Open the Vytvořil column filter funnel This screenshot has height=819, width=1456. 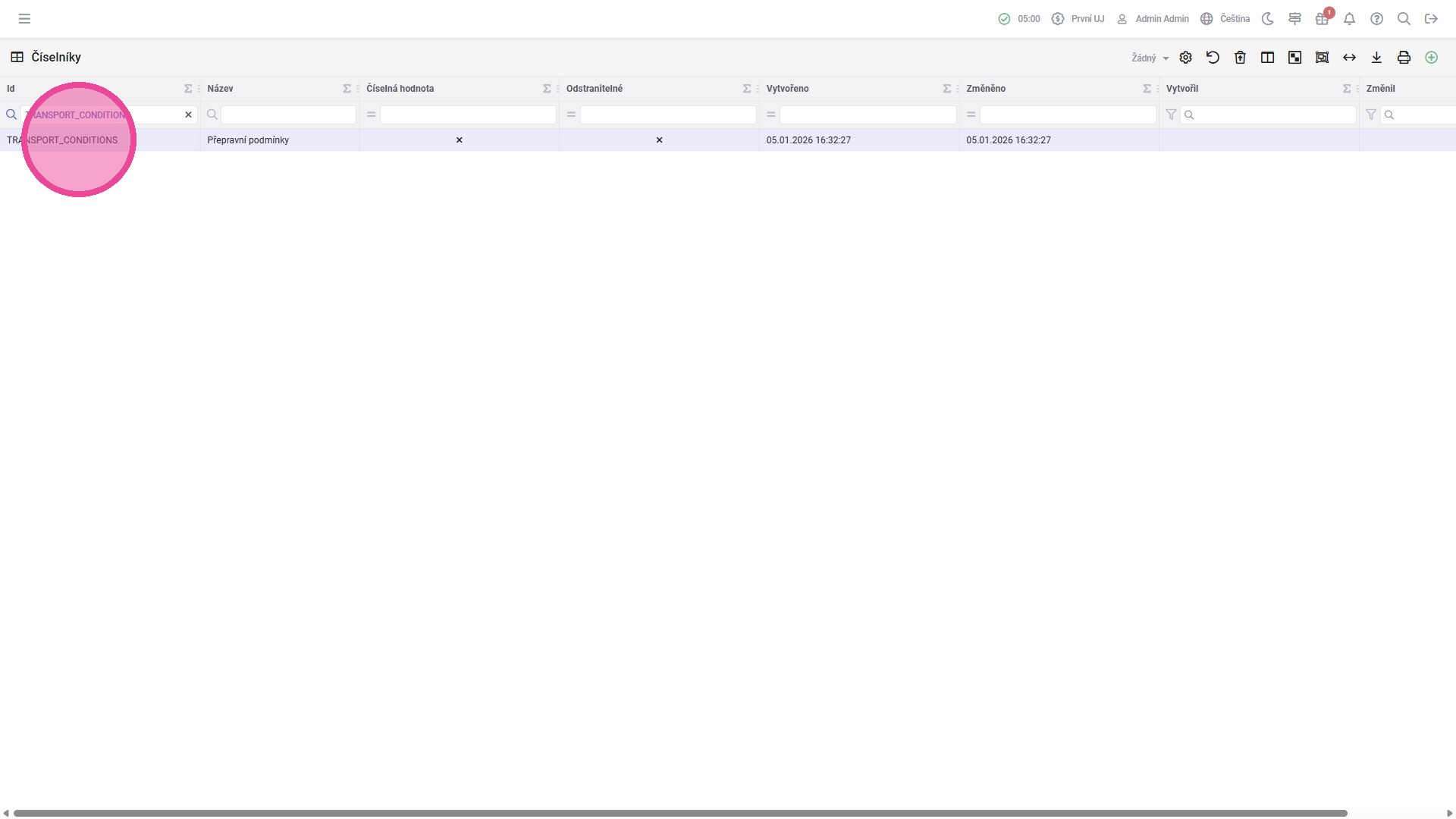point(1171,115)
